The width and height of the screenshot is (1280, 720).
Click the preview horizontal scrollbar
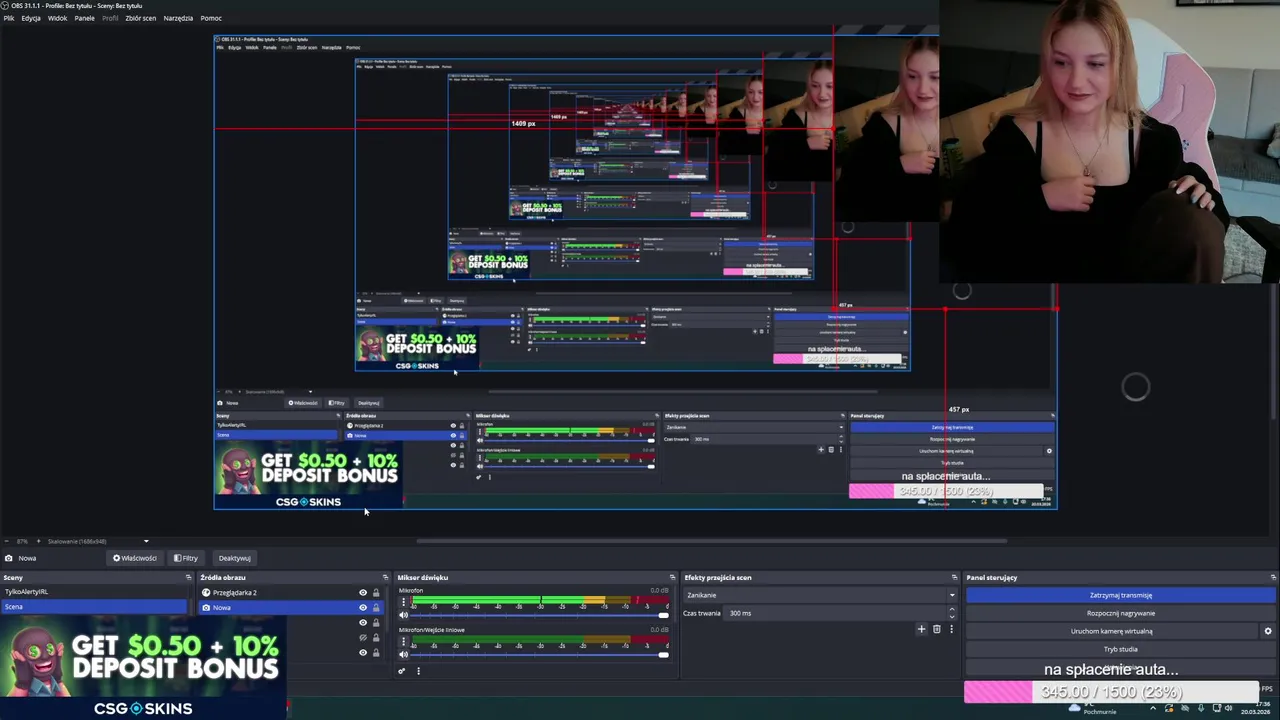coord(712,541)
